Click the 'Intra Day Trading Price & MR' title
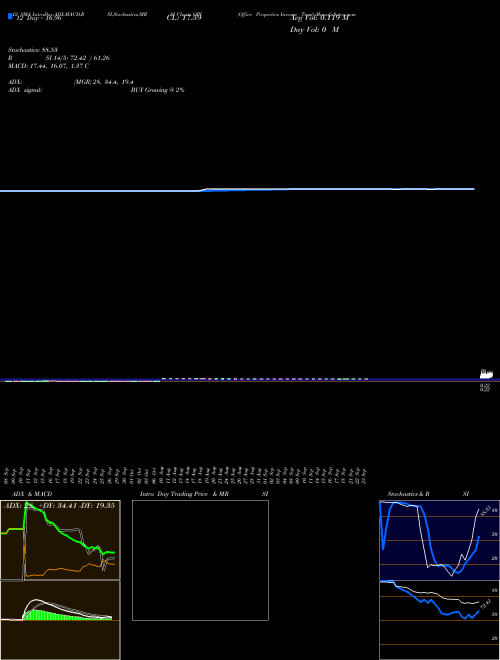 184,494
